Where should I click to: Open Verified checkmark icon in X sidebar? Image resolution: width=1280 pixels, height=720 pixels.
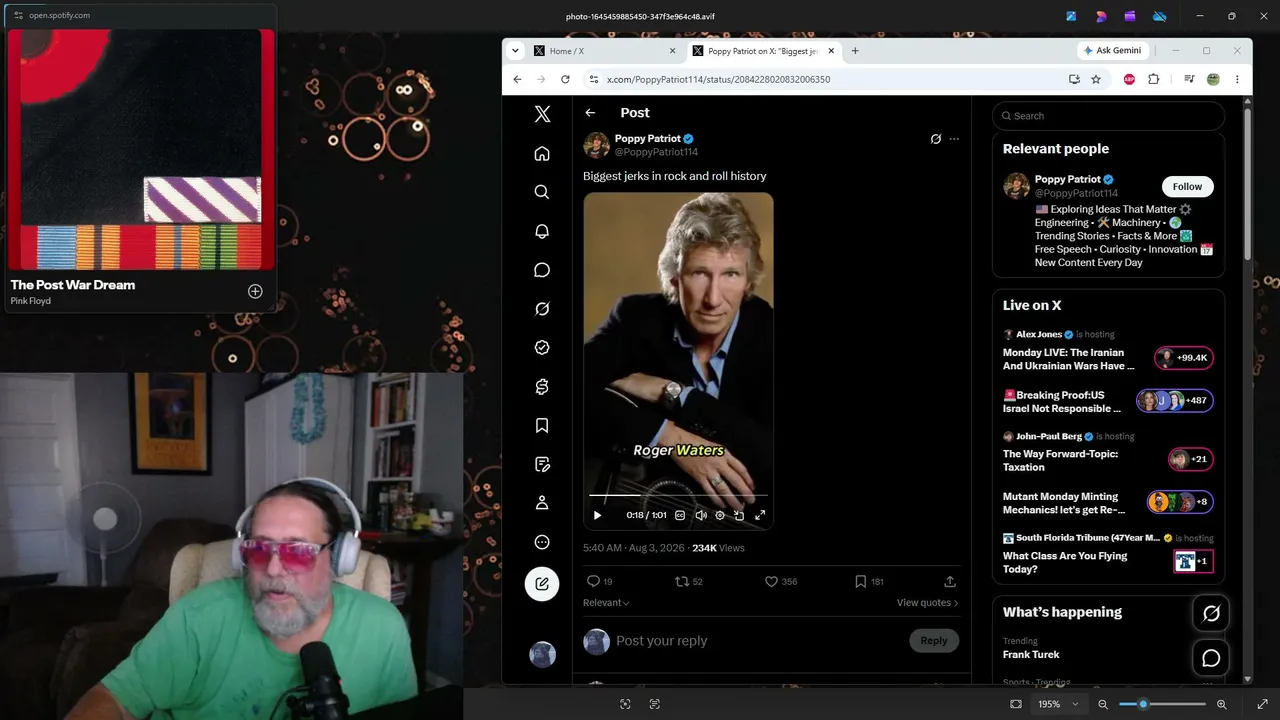542,348
